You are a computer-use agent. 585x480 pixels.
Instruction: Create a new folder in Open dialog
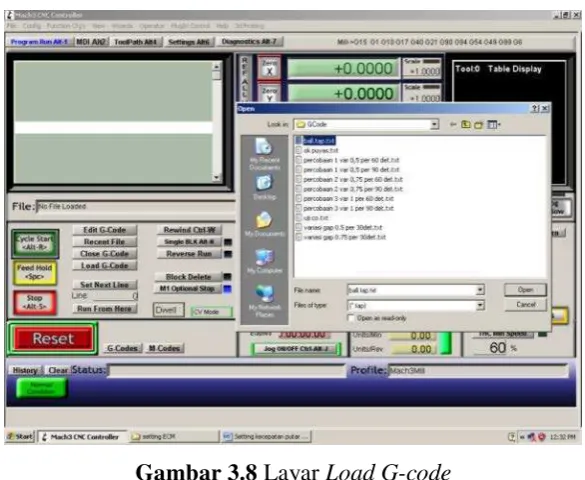pos(479,124)
